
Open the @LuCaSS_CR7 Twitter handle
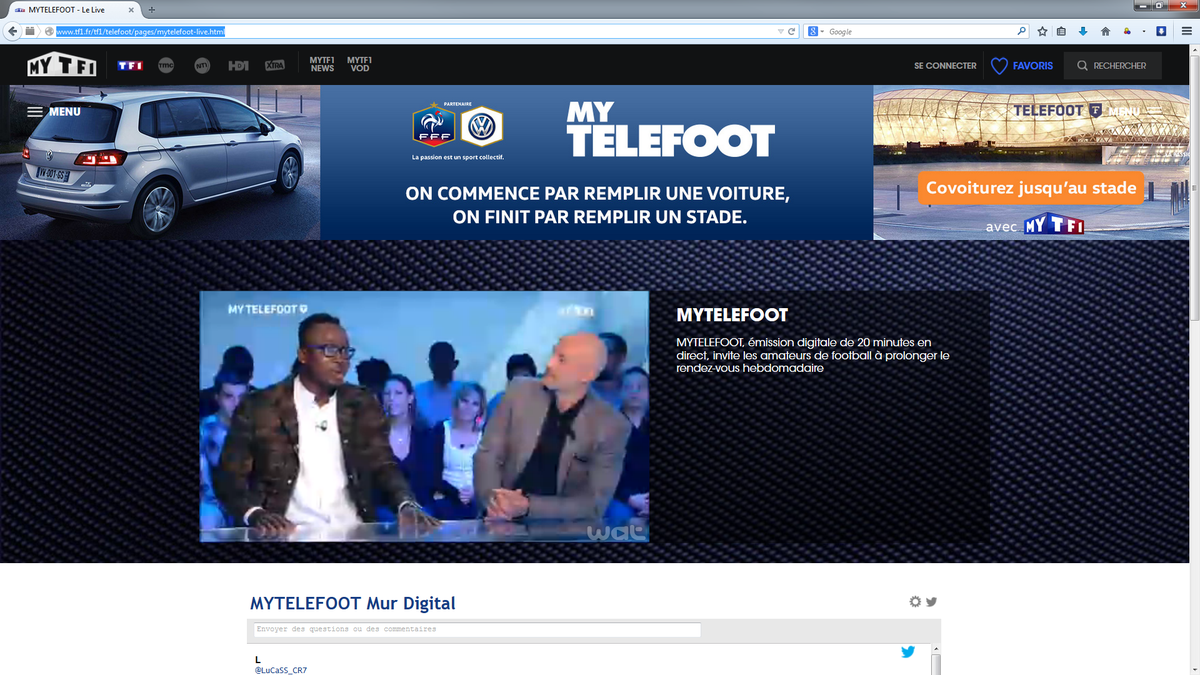[281, 670]
